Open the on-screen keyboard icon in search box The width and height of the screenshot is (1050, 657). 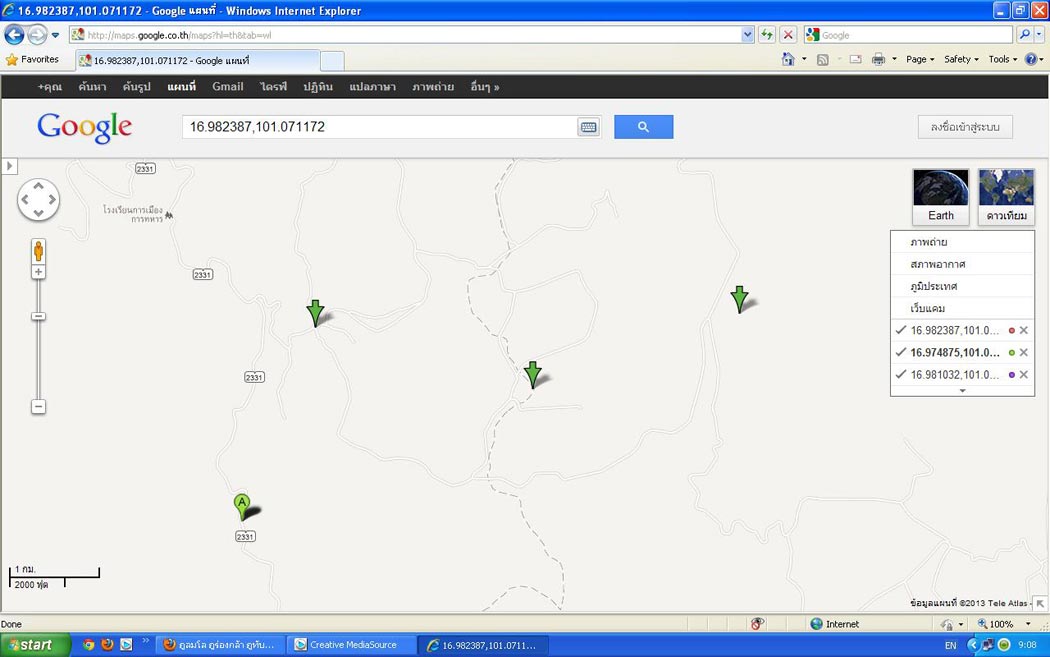[588, 127]
